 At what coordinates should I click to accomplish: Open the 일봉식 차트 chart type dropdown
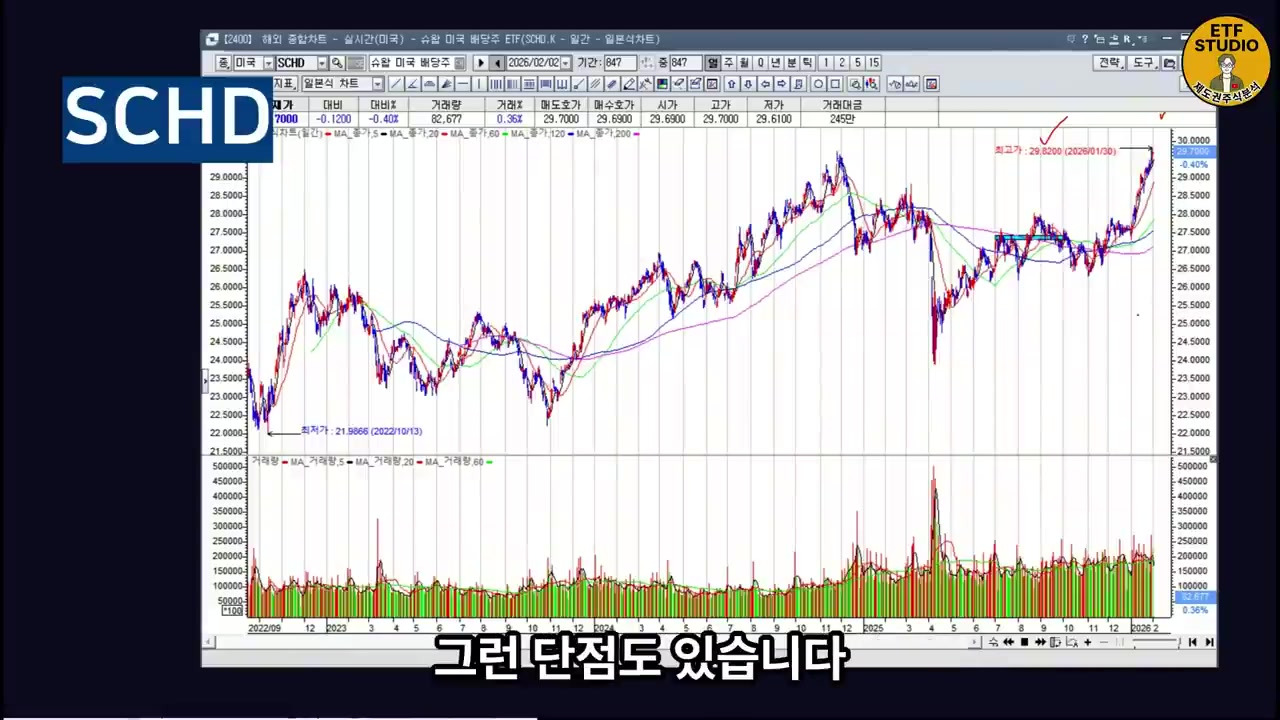pos(377,84)
